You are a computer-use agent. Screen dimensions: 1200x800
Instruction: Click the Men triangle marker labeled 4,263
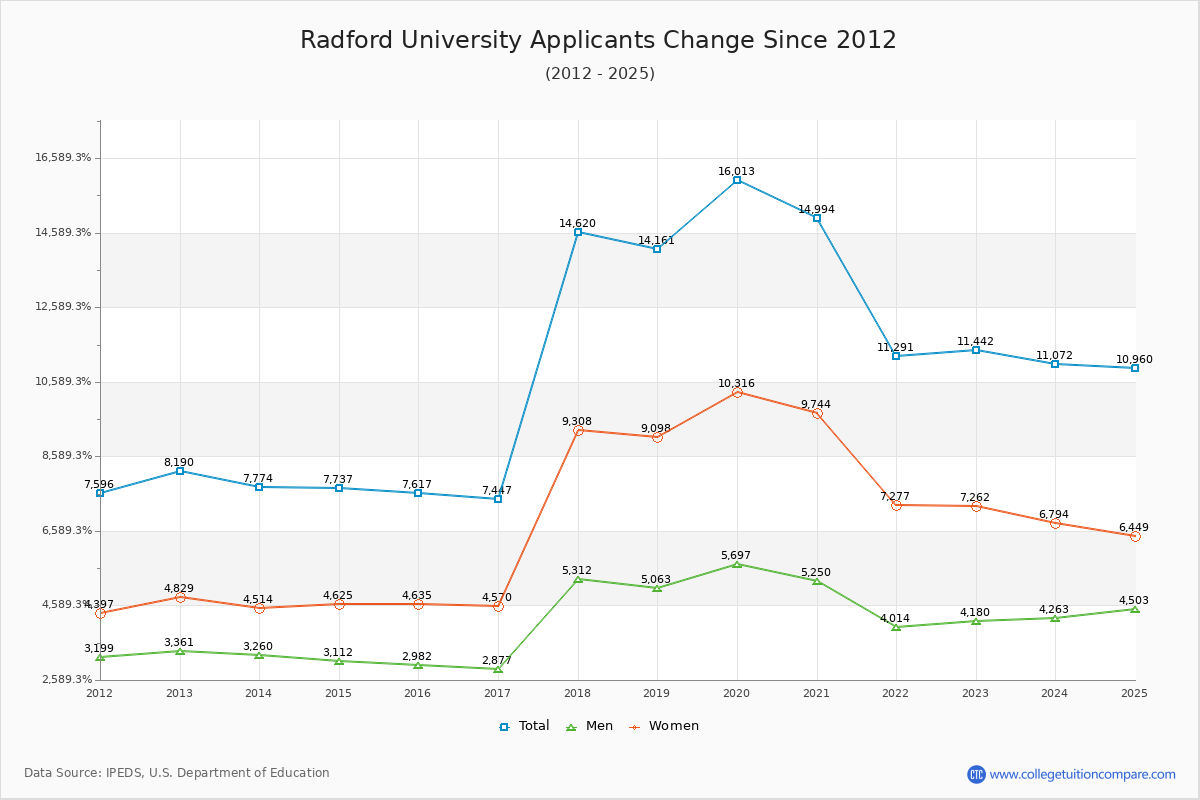coord(1055,618)
